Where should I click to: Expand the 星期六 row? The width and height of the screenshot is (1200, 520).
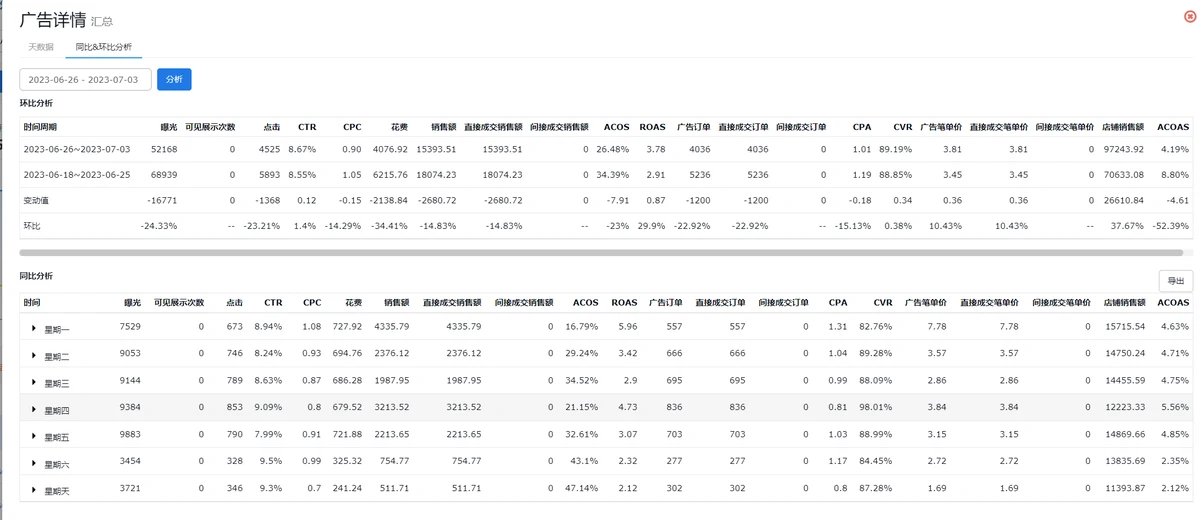click(x=34, y=464)
